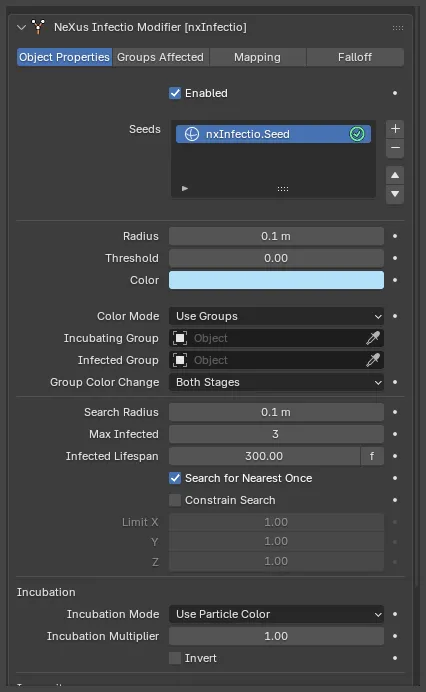Viewport: 426px width, 692px height.
Task: Open the Color Mode dropdown
Action: (x=276, y=316)
